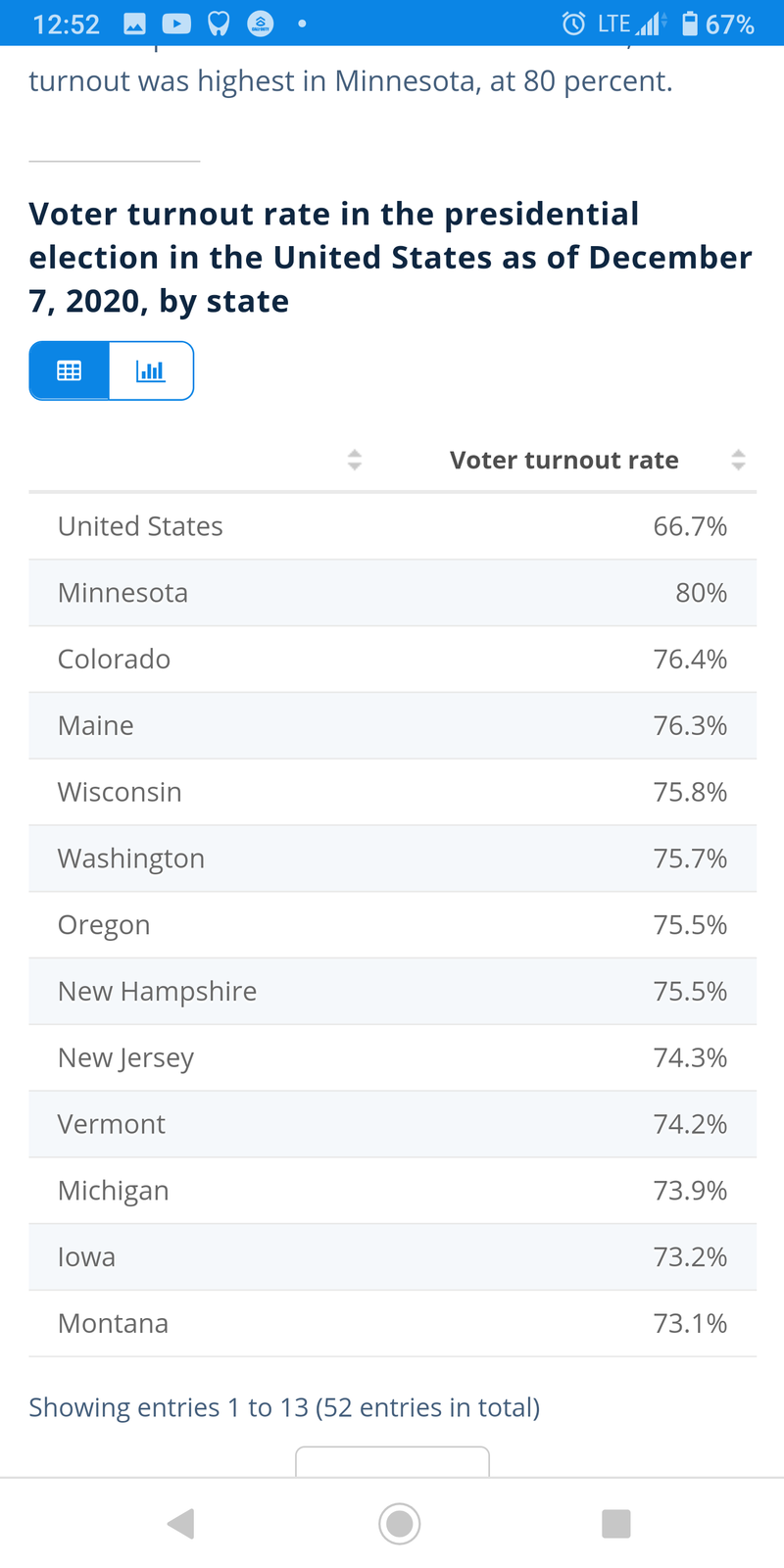Open the image notification icon in status bar
Viewport: 784px width, 1568px height.
point(135,24)
